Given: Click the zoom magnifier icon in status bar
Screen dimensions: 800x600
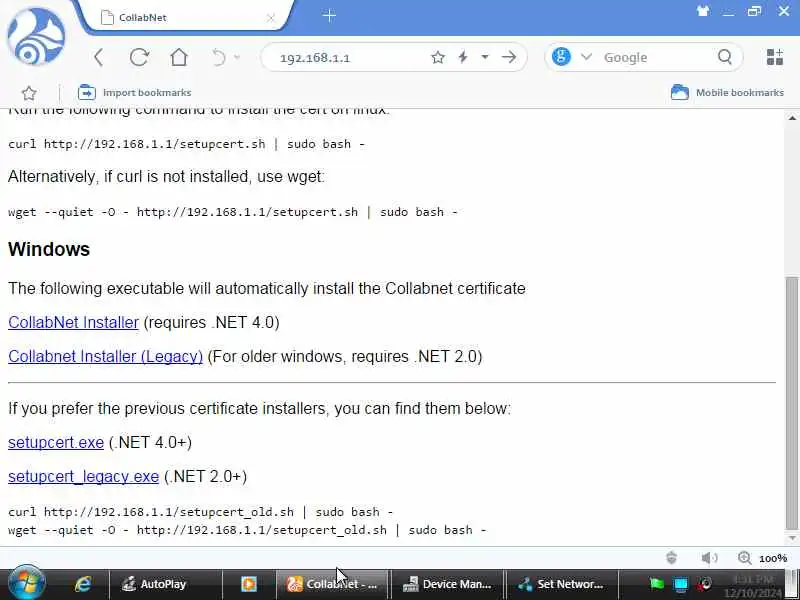Looking at the screenshot, I should coord(745,558).
